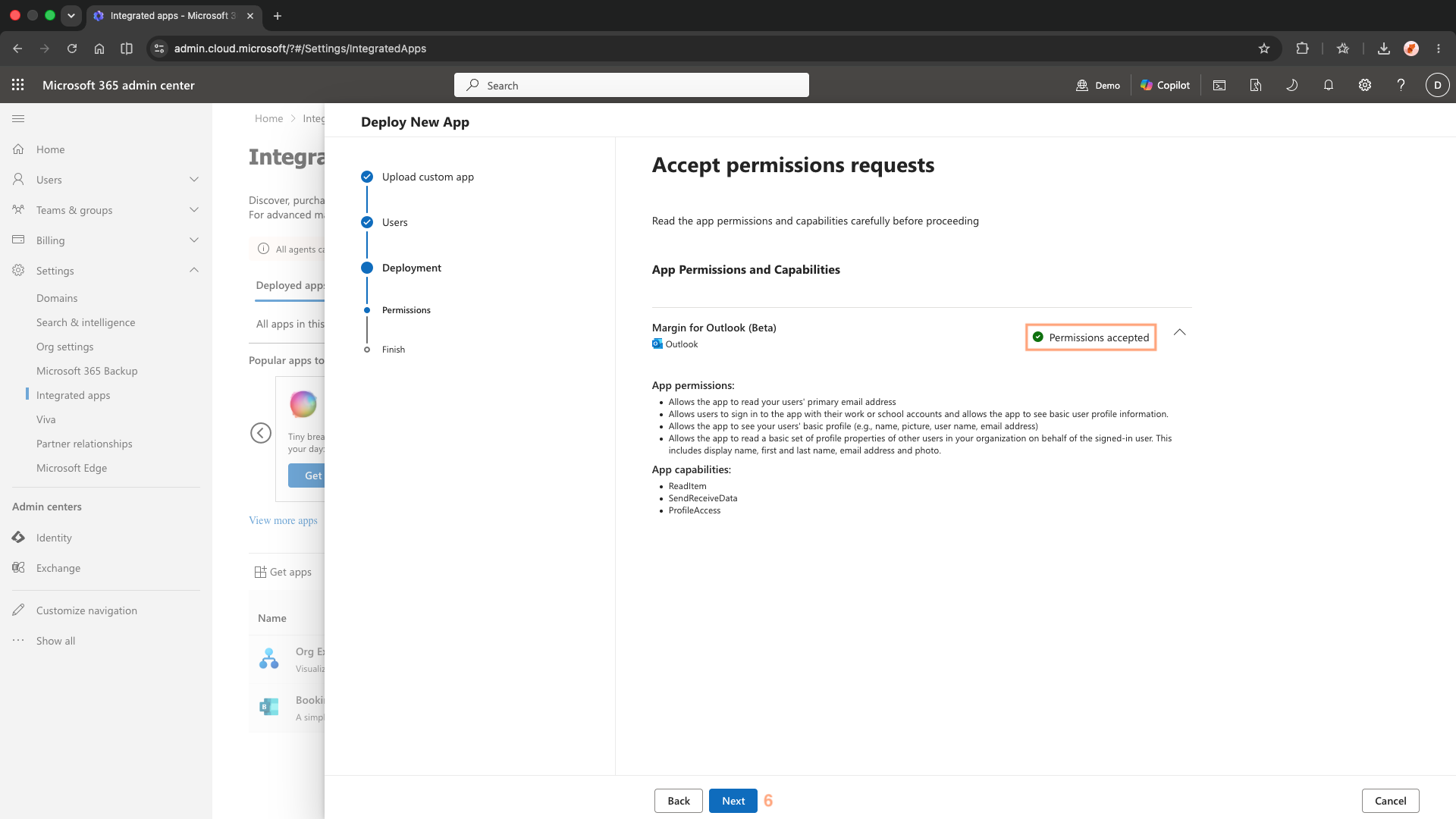Viewport: 1456px width, 819px height.
Task: Open Partner relationships item
Action: pyautogui.click(x=84, y=444)
